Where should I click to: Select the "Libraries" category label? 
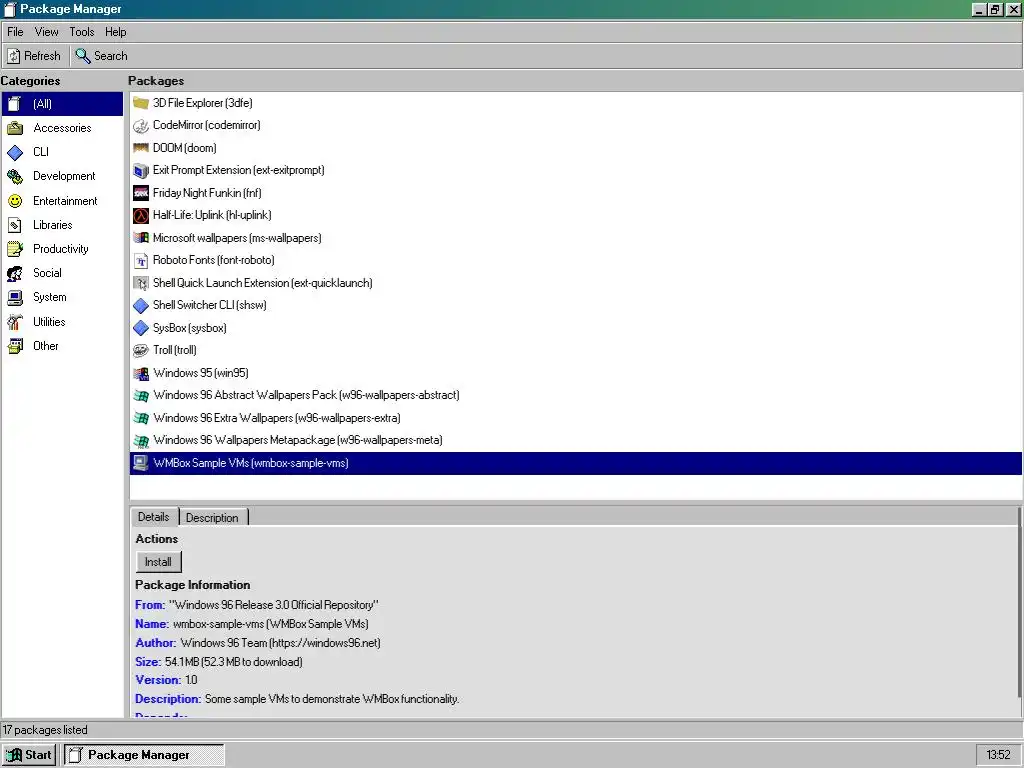click(53, 225)
